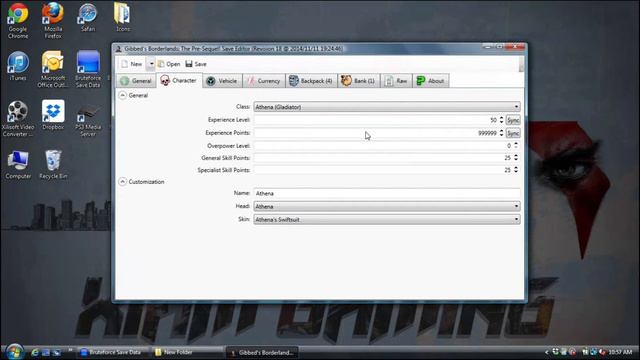Click Internet Explorer quick launch icon
The image size is (640, 360).
pyautogui.click(x=35, y=352)
